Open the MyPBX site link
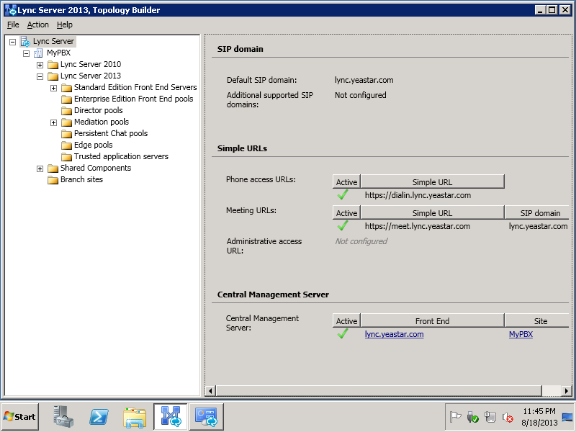 pos(521,334)
